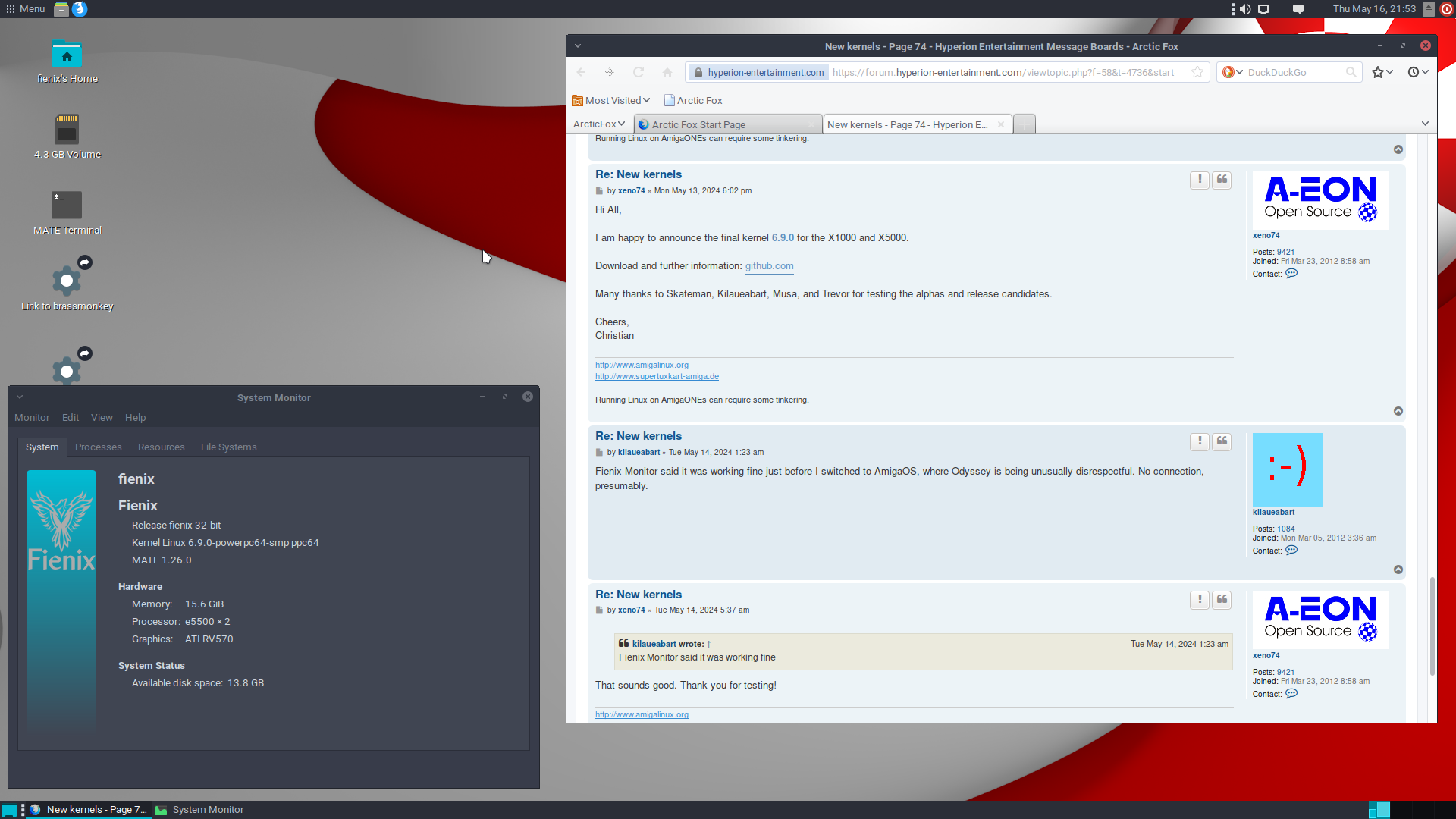1456x819 pixels.
Task: Follow the up-arrow in the kilaueabart quote header
Action: [x=708, y=644]
